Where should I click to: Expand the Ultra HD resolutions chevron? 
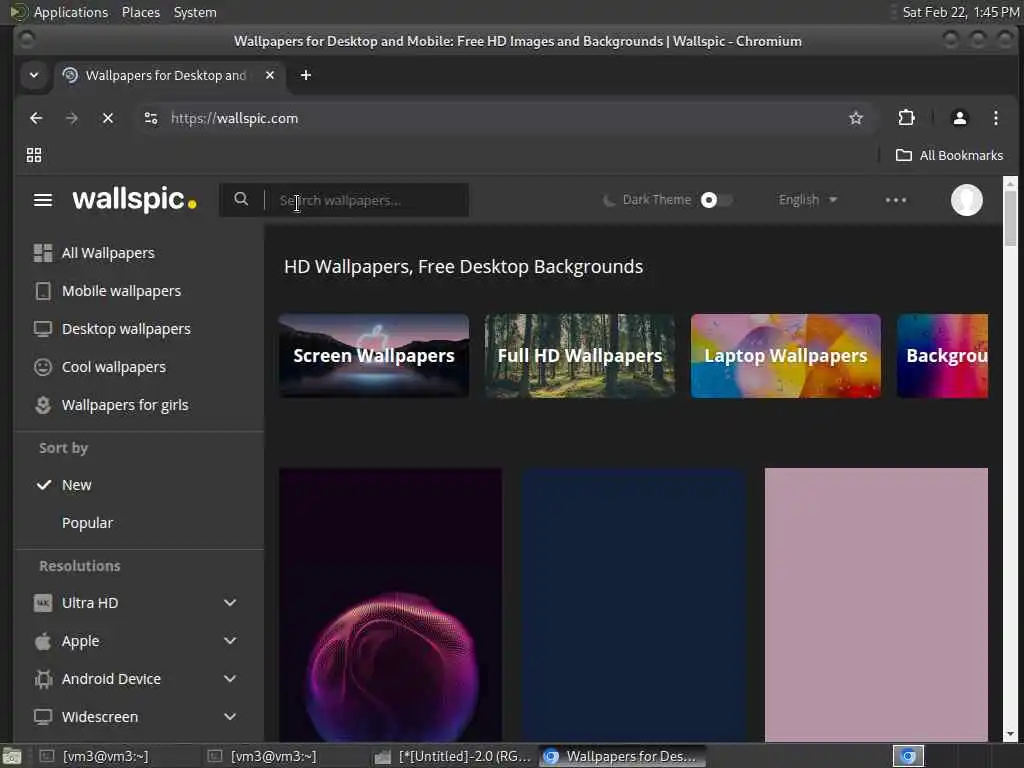[x=230, y=603]
